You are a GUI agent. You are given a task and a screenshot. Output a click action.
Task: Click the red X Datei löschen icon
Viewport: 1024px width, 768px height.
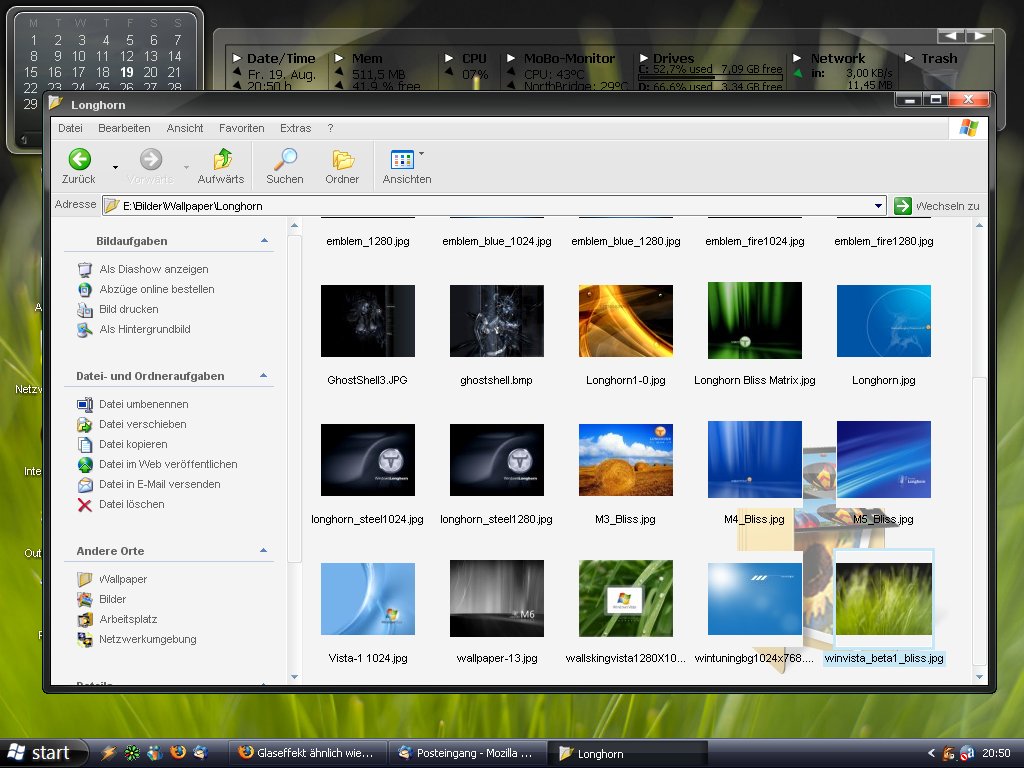tap(85, 505)
